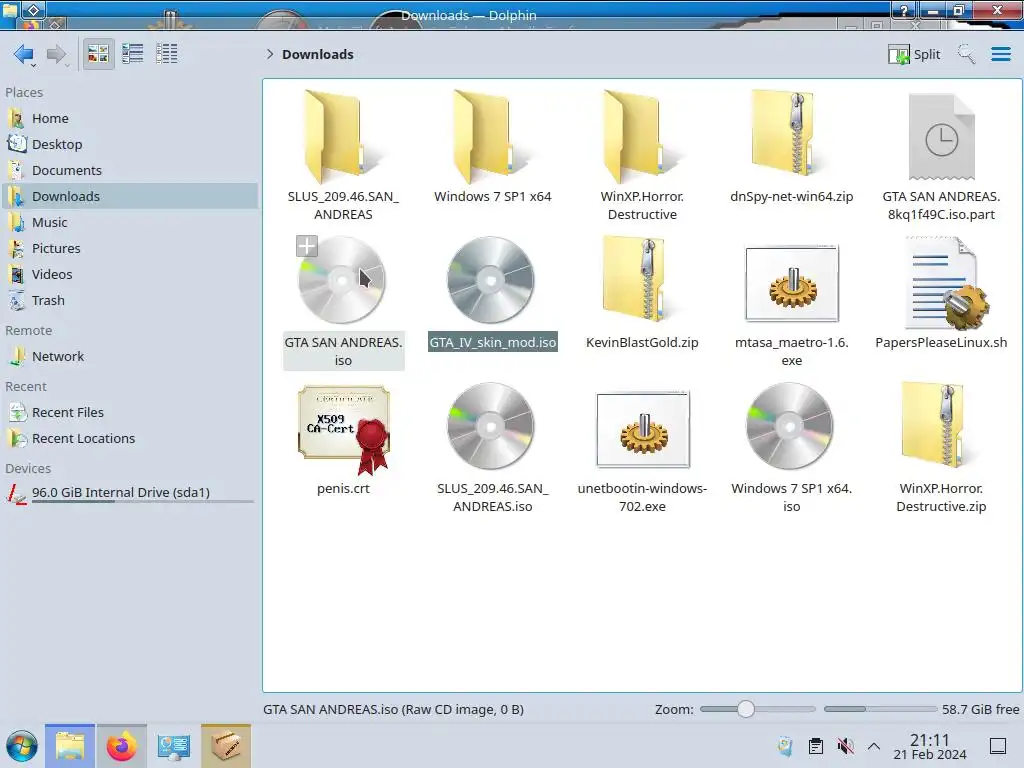Open the system settings taskbar icon
Image resolution: width=1024 pixels, height=768 pixels.
[x=173, y=746]
